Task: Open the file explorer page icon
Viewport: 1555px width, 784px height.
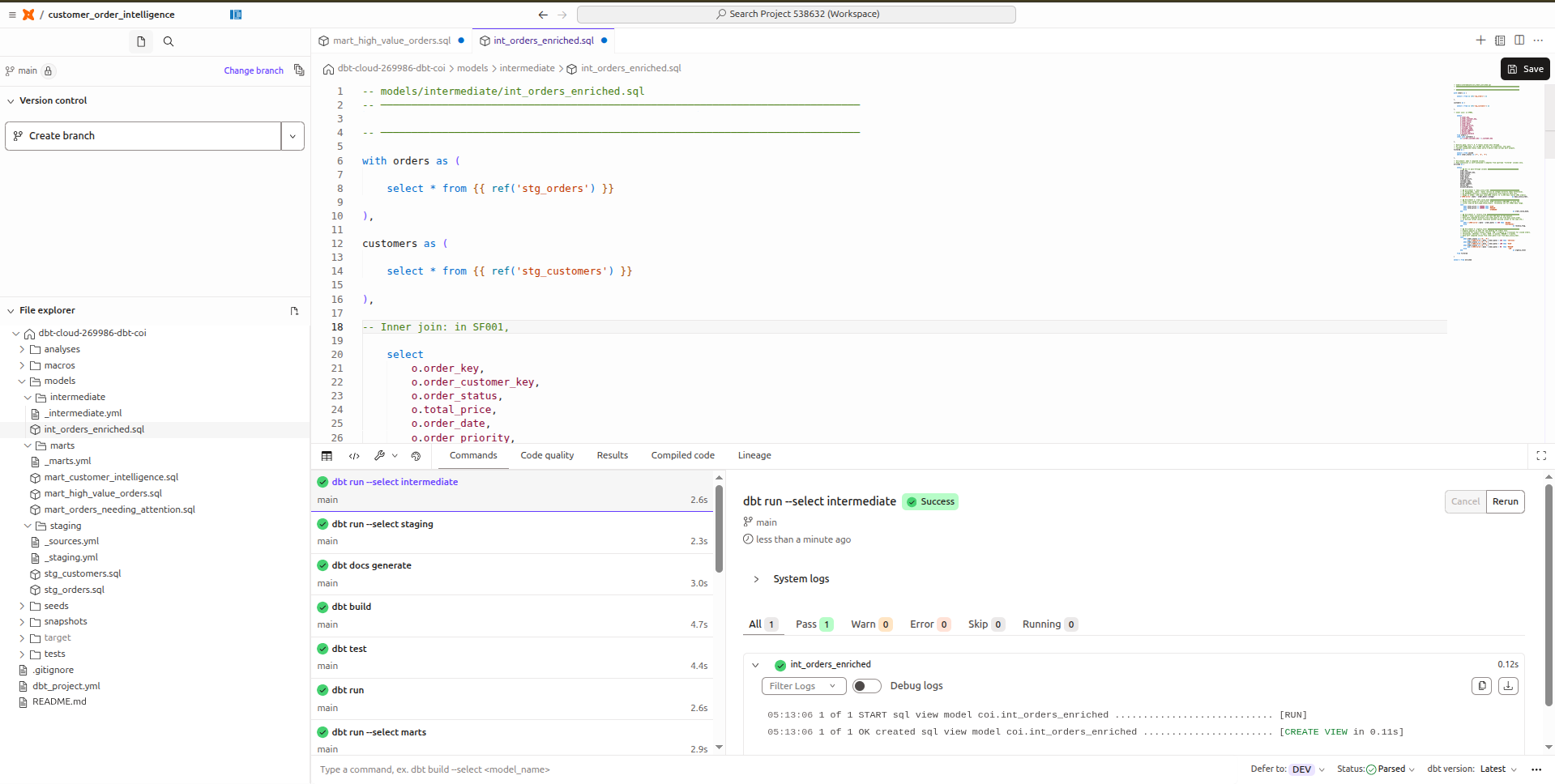Action: point(141,41)
